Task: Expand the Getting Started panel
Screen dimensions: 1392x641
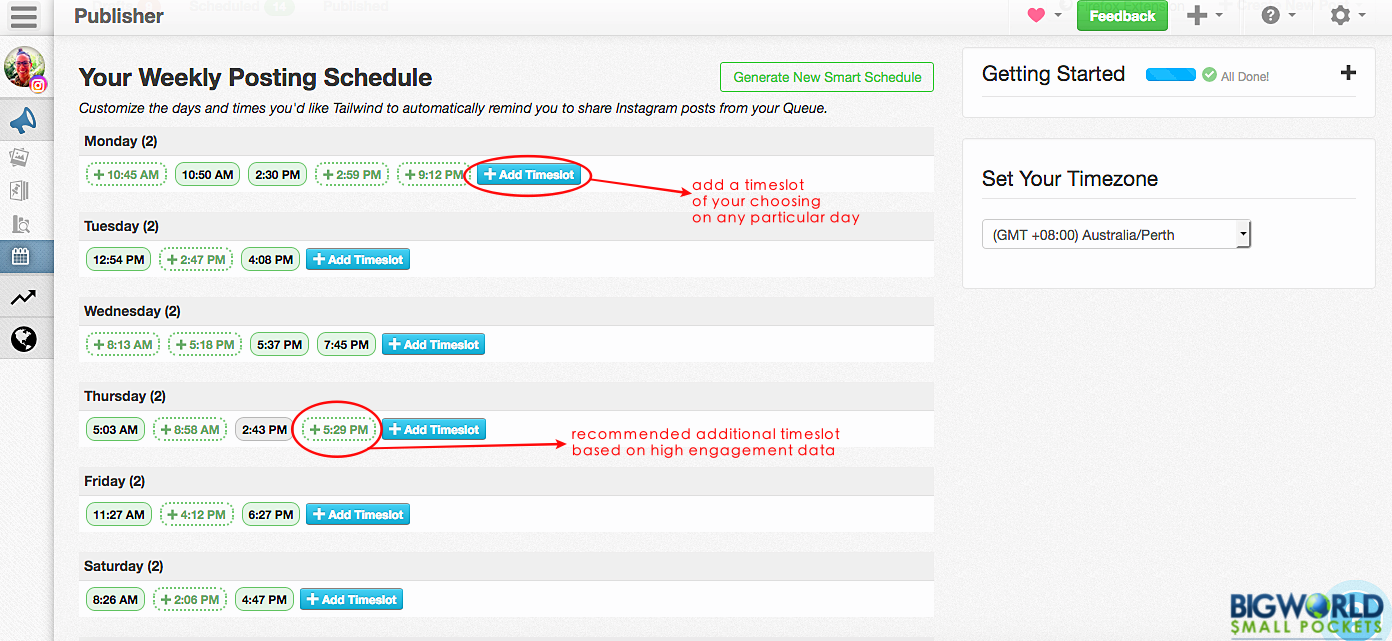Action: 1348,73
